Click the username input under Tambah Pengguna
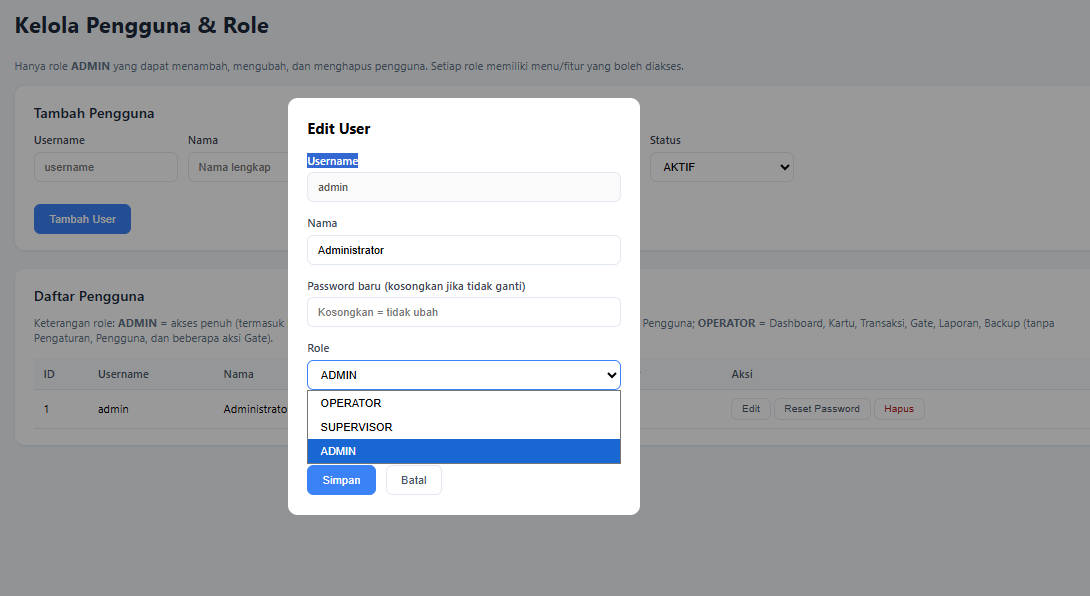 (x=105, y=167)
